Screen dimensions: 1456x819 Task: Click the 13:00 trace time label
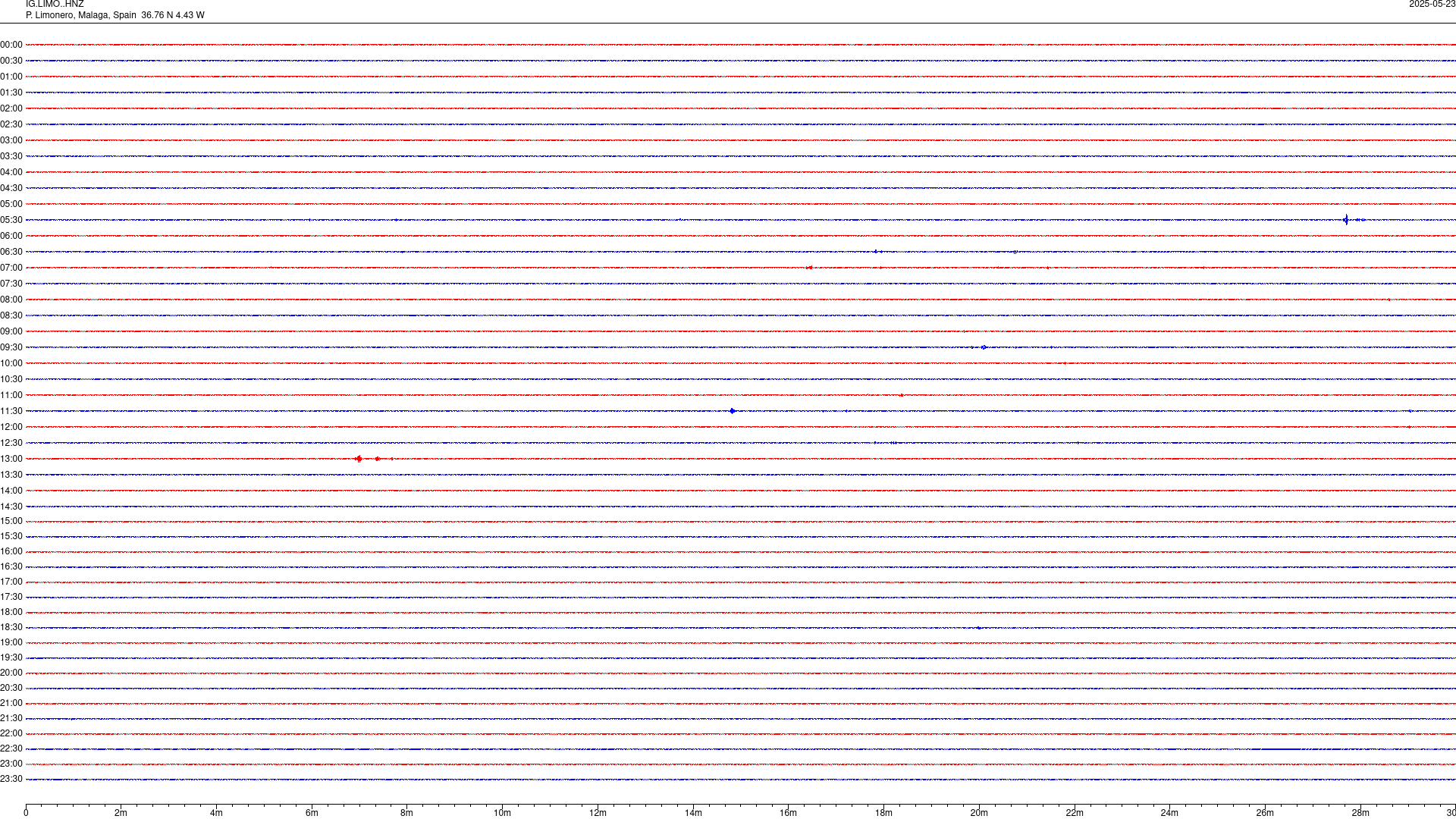(x=11, y=459)
